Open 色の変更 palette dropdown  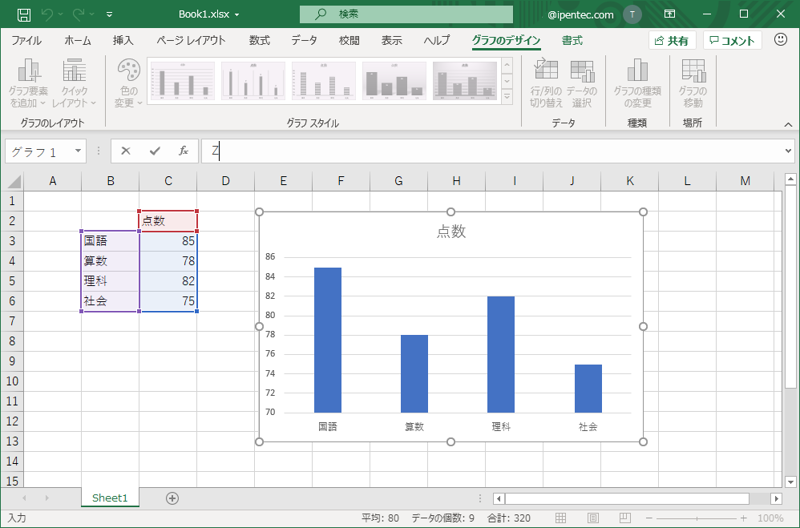128,83
